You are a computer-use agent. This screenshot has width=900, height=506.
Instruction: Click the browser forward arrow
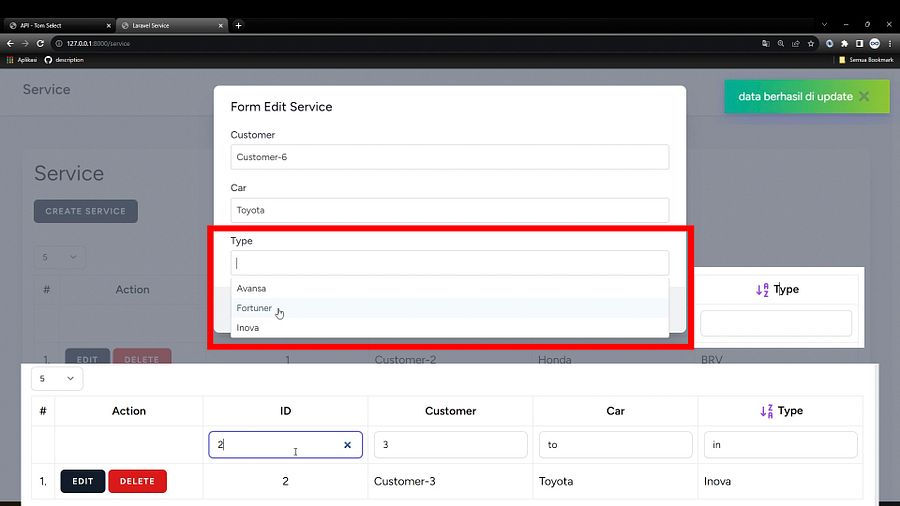coord(25,44)
